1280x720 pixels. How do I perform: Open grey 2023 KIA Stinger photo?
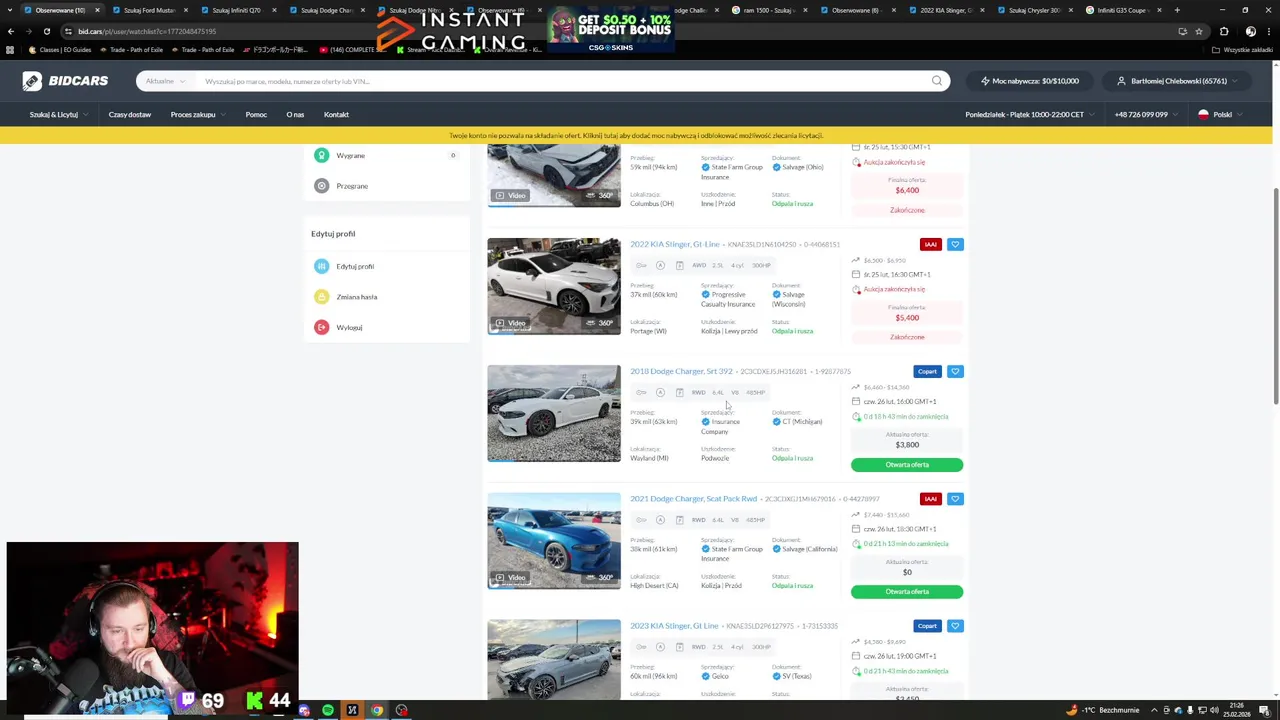point(554,659)
